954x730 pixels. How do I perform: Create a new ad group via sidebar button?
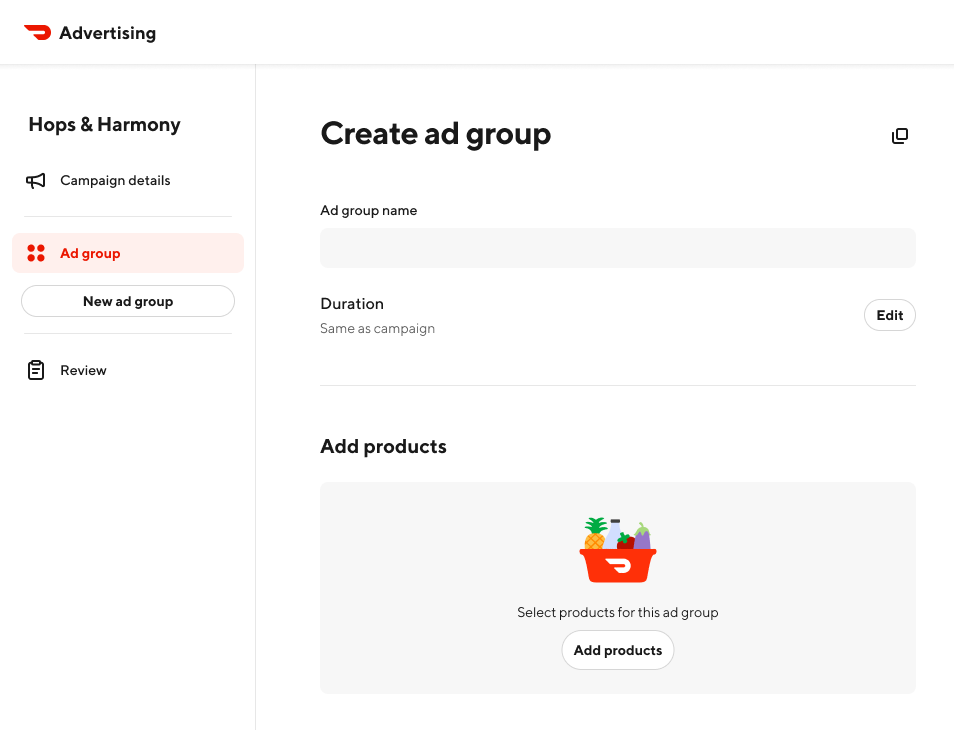(127, 300)
